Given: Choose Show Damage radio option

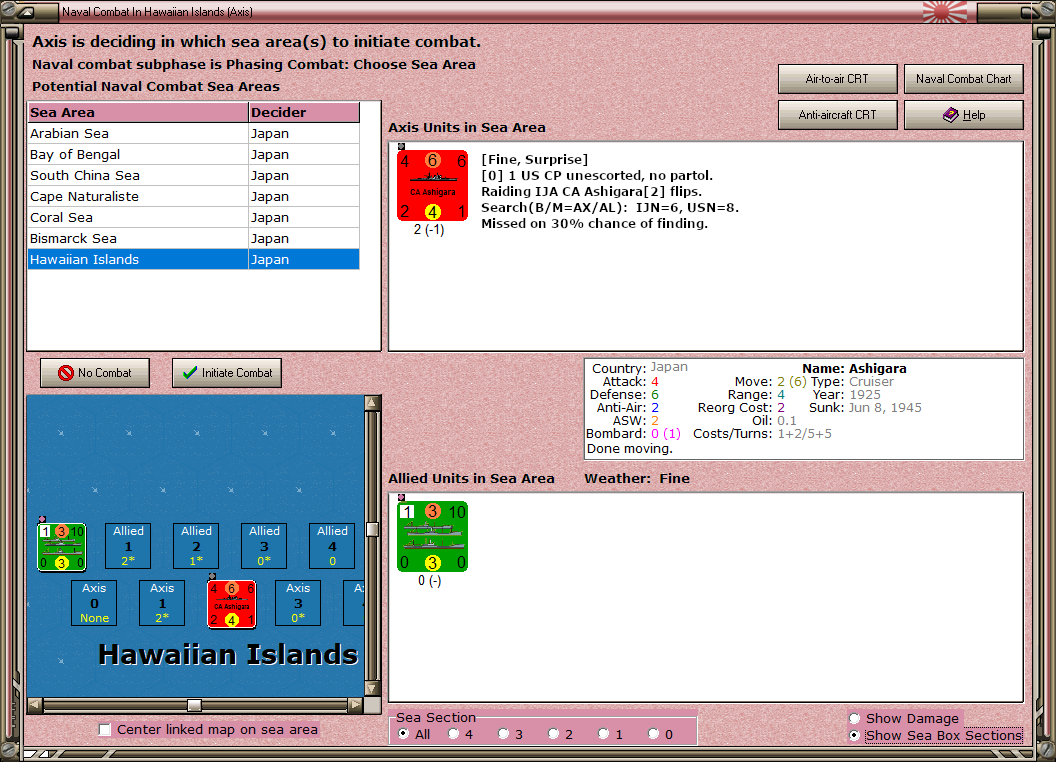Looking at the screenshot, I should click(855, 718).
